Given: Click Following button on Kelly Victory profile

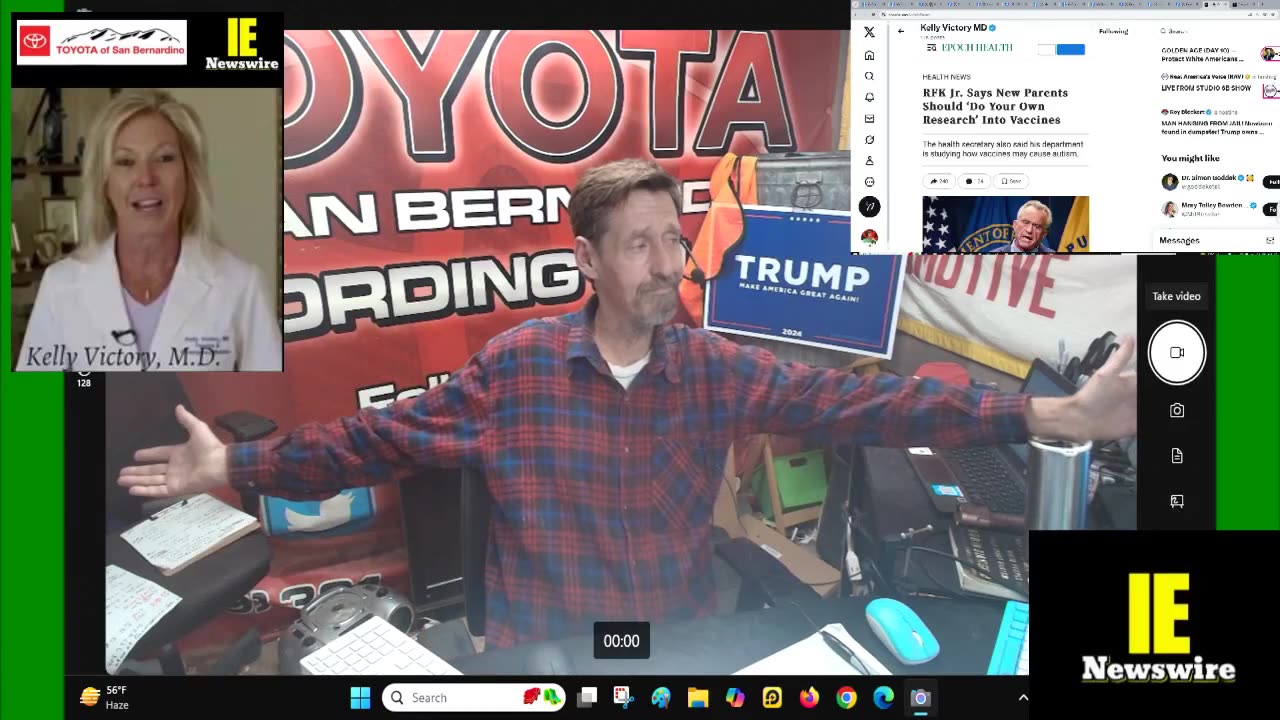Looking at the screenshot, I should click(x=1113, y=31).
